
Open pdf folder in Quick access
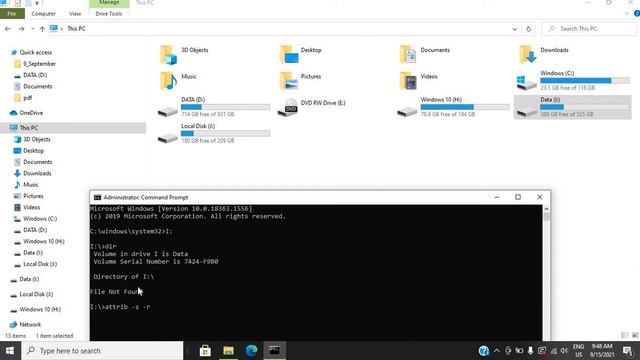point(27,98)
